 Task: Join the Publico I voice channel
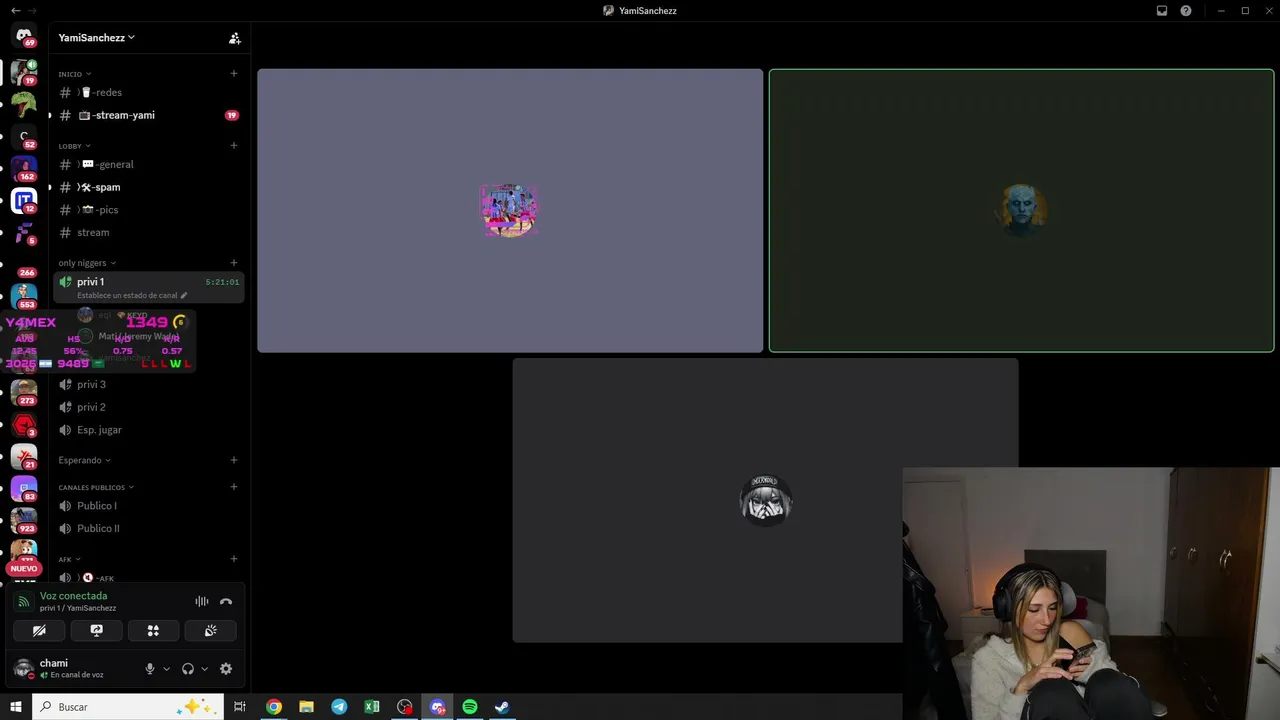148,506
